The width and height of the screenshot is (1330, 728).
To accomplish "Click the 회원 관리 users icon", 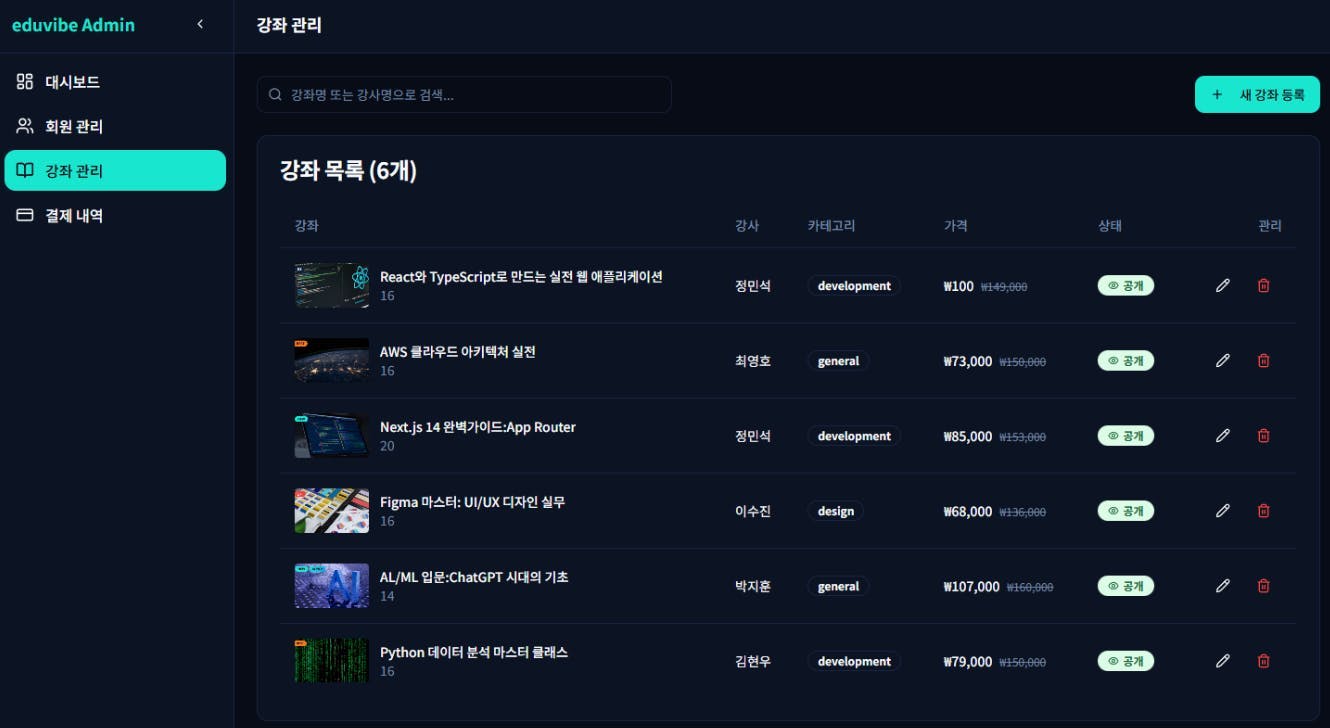I will (25, 126).
